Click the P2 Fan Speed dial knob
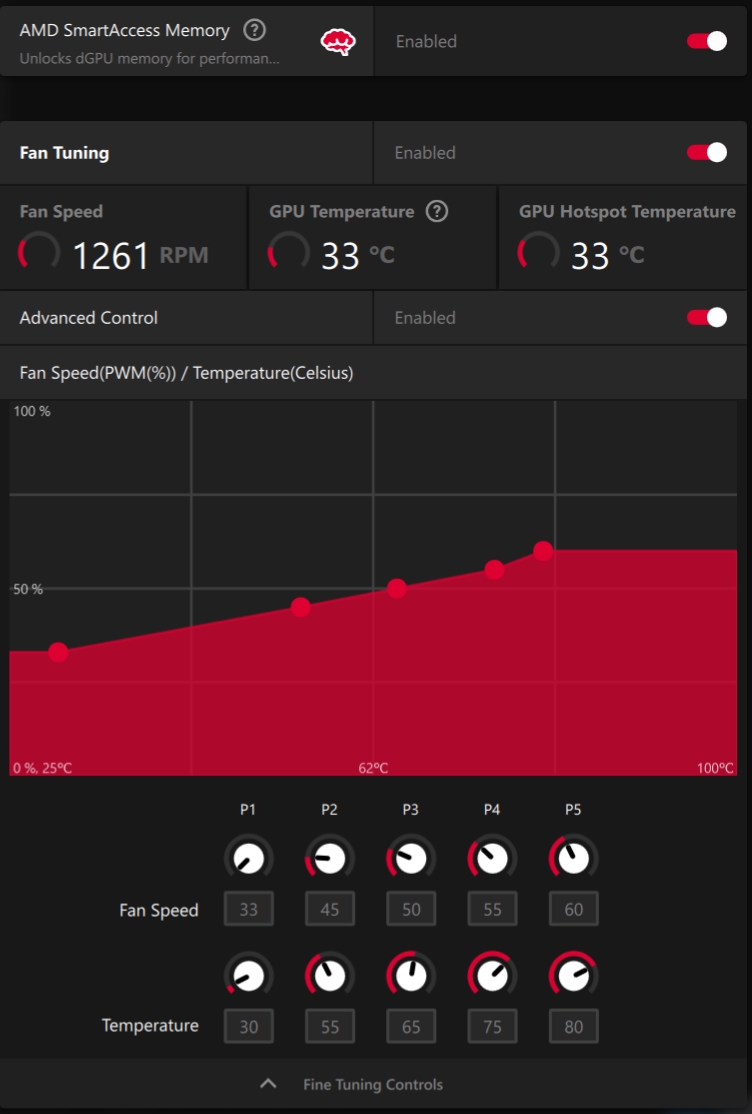Viewport: 752px width, 1114px height. pos(330,858)
